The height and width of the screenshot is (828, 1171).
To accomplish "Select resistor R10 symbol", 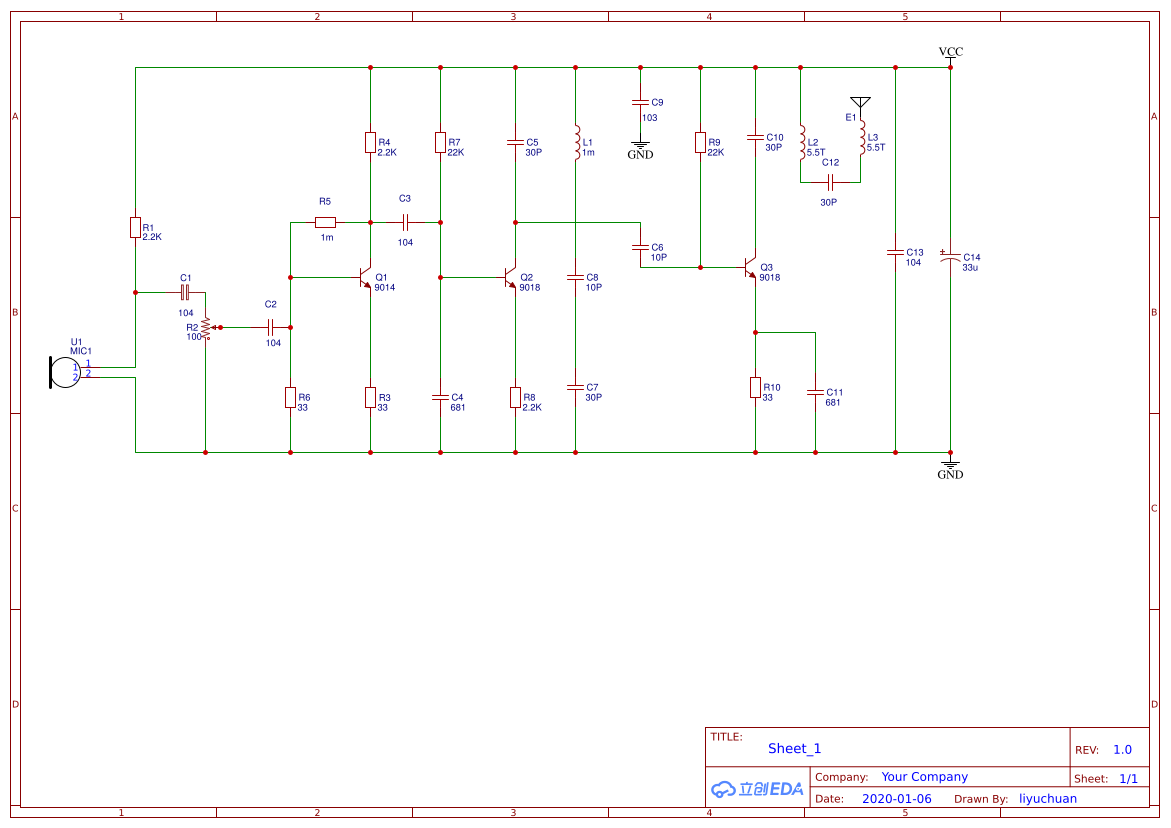I will coord(755,387).
